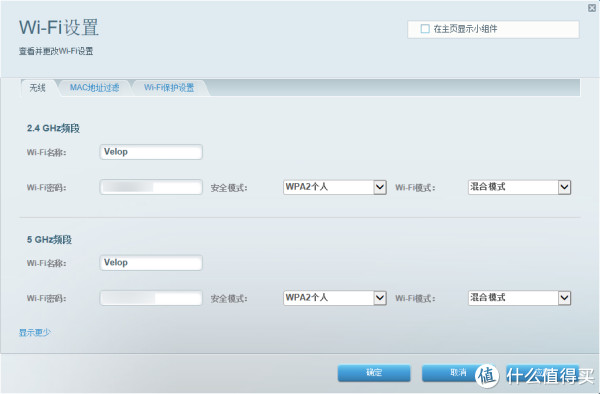
Task: Focus the 2.4 GHz Wi-Fi password field
Action: 151,187
